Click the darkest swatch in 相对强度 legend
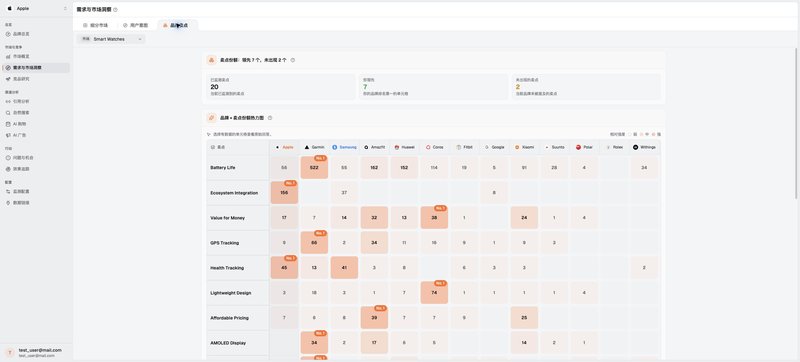 pos(654,134)
